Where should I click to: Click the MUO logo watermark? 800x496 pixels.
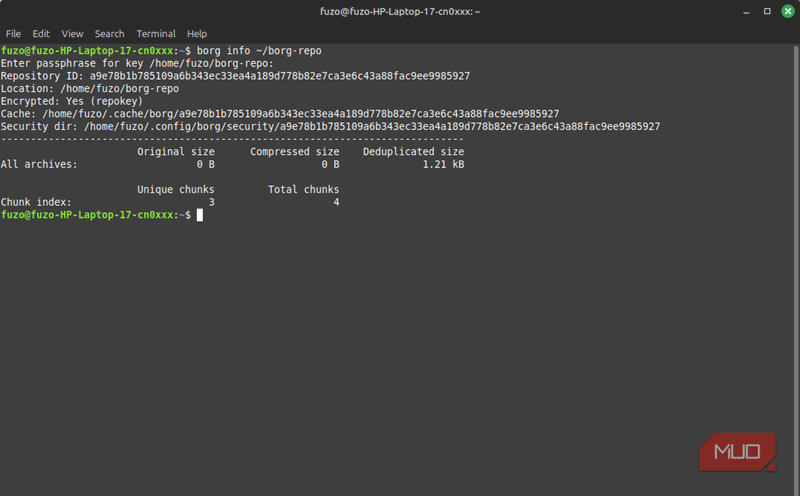pyautogui.click(x=737, y=452)
